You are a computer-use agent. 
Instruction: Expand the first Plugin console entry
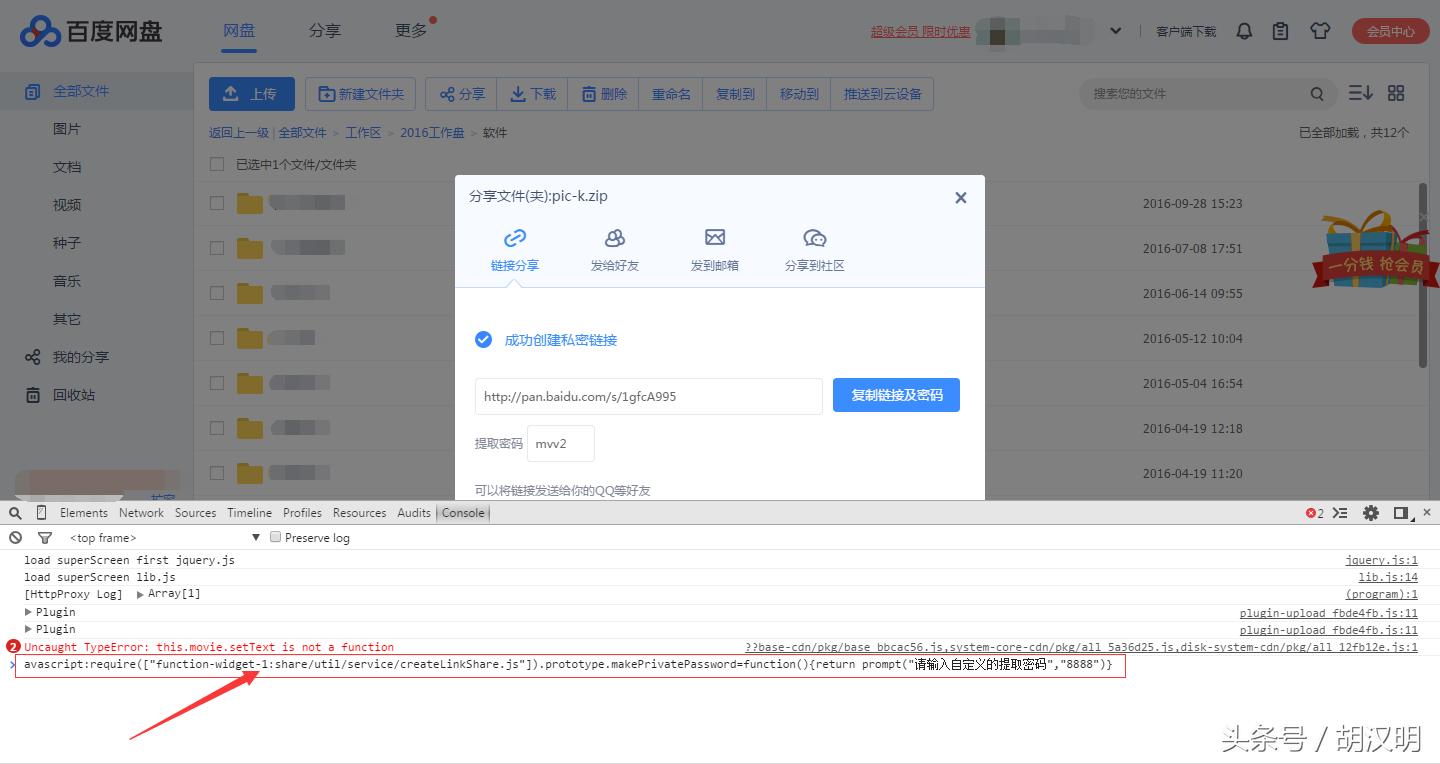pos(30,611)
